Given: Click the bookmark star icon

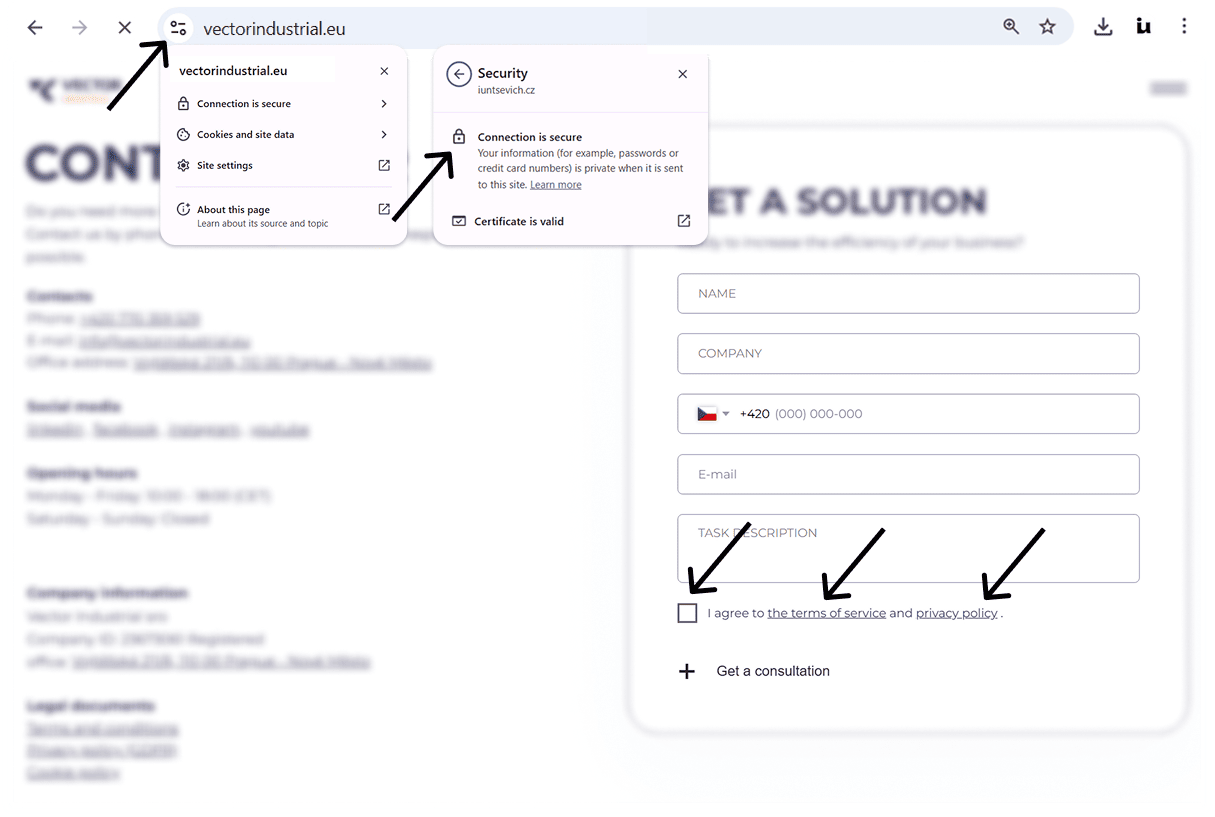Looking at the screenshot, I should click(1047, 27).
